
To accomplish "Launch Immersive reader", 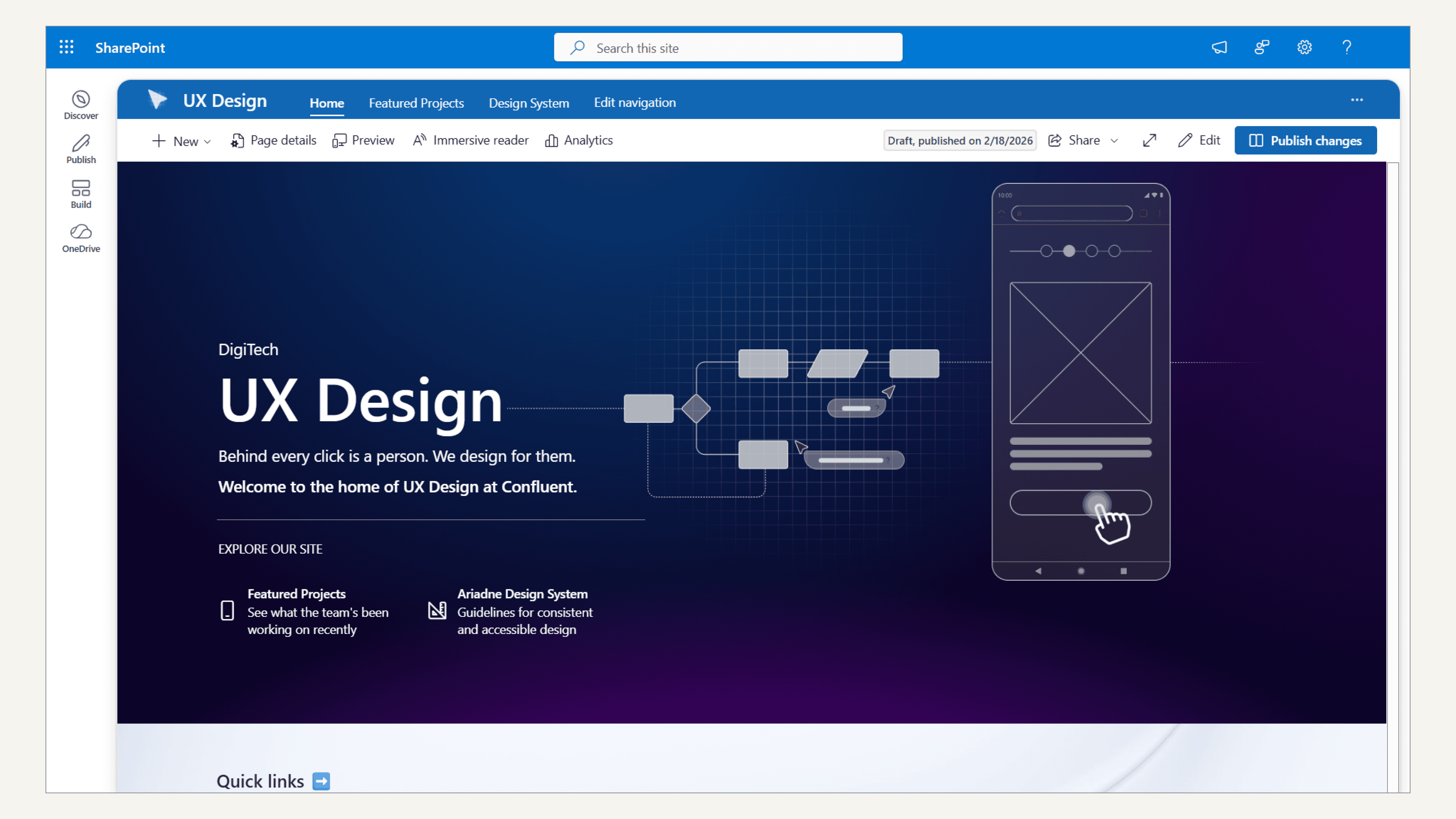I will tap(470, 140).
